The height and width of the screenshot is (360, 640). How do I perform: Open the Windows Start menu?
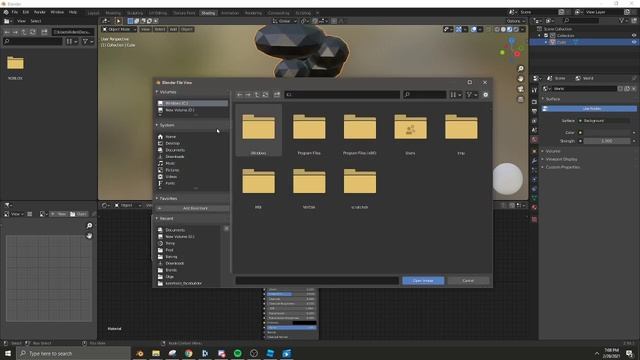(8, 353)
